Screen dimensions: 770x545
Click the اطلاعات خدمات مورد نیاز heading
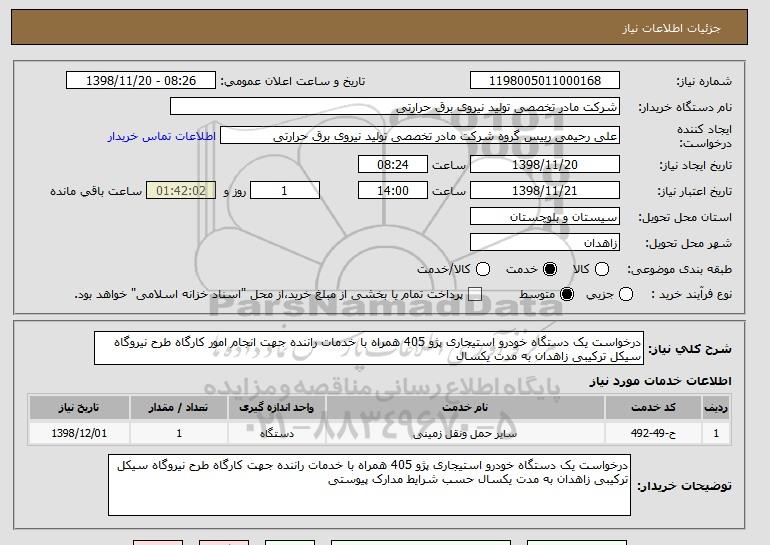point(660,381)
